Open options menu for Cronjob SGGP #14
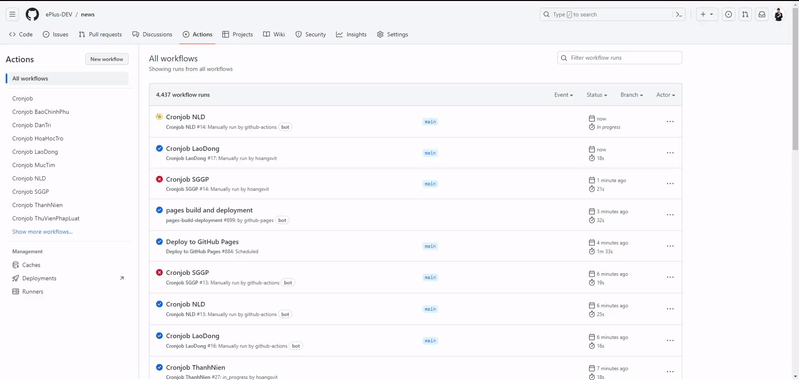 point(670,184)
